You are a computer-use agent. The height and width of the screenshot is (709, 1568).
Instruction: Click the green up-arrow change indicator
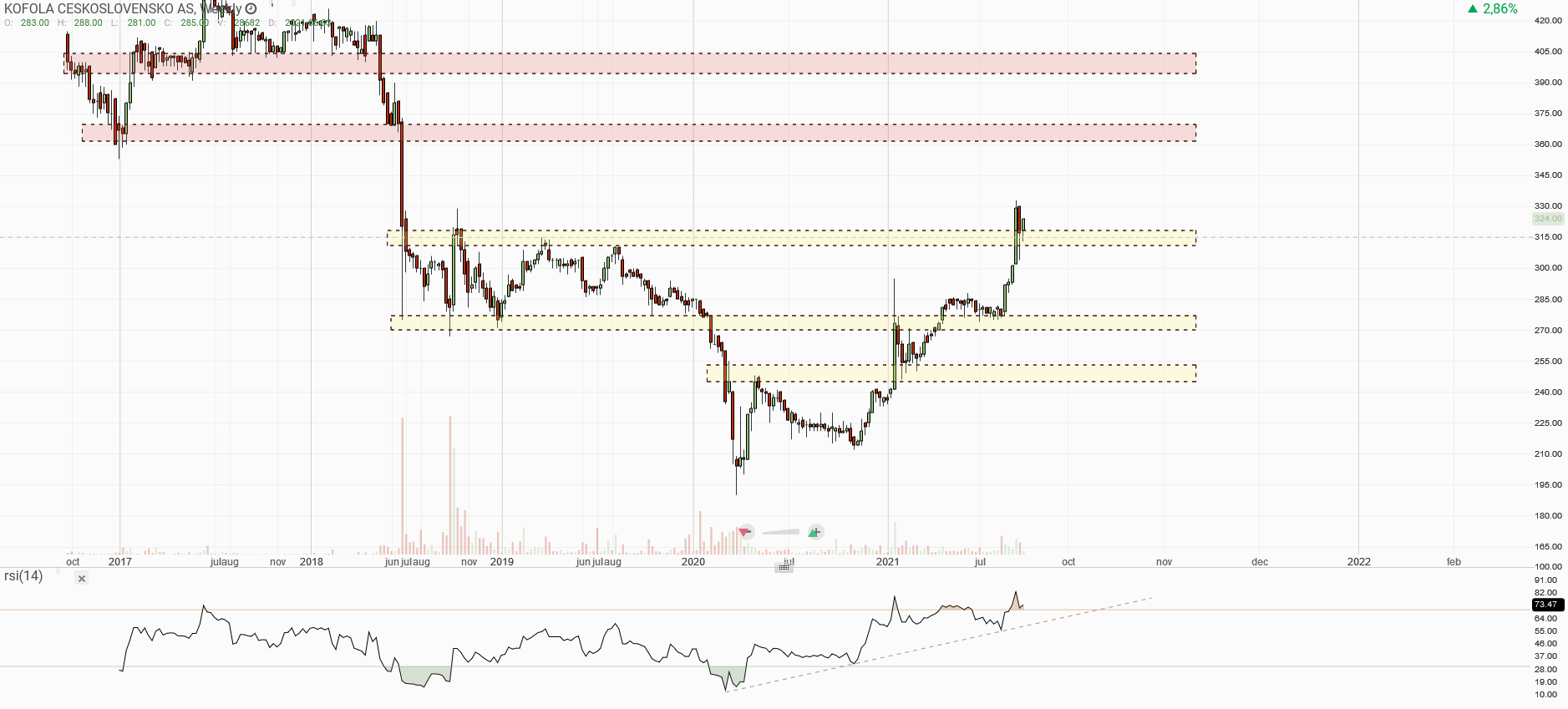[x=1473, y=9]
